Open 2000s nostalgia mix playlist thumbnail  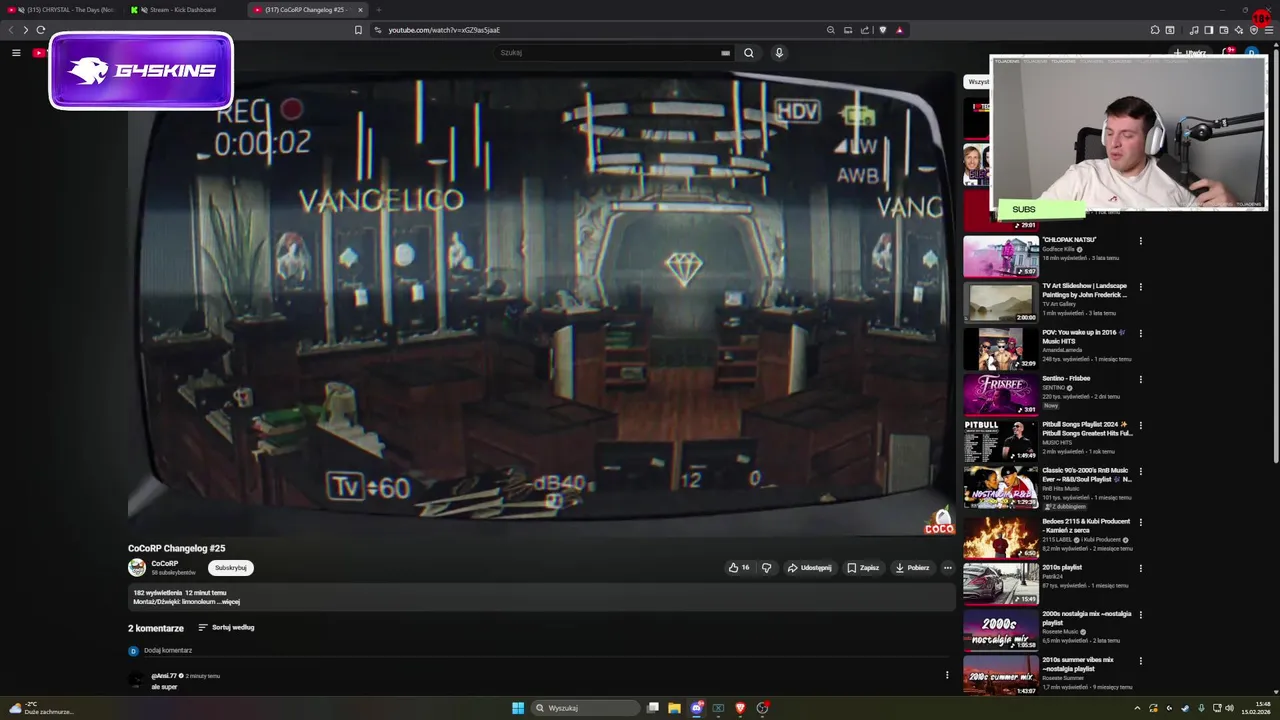1001,630
